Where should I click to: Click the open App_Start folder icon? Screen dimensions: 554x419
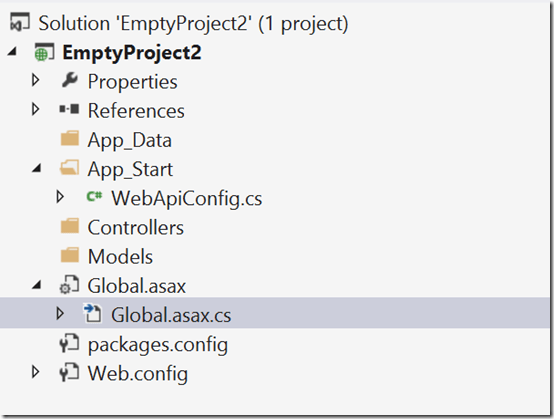click(x=69, y=167)
